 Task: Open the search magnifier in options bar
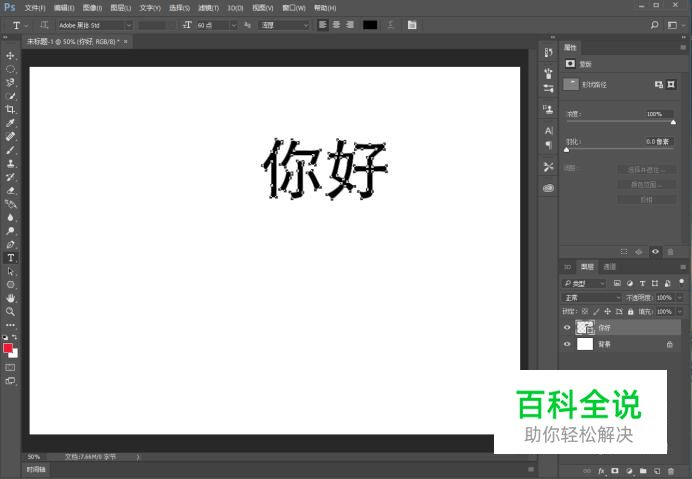655,25
